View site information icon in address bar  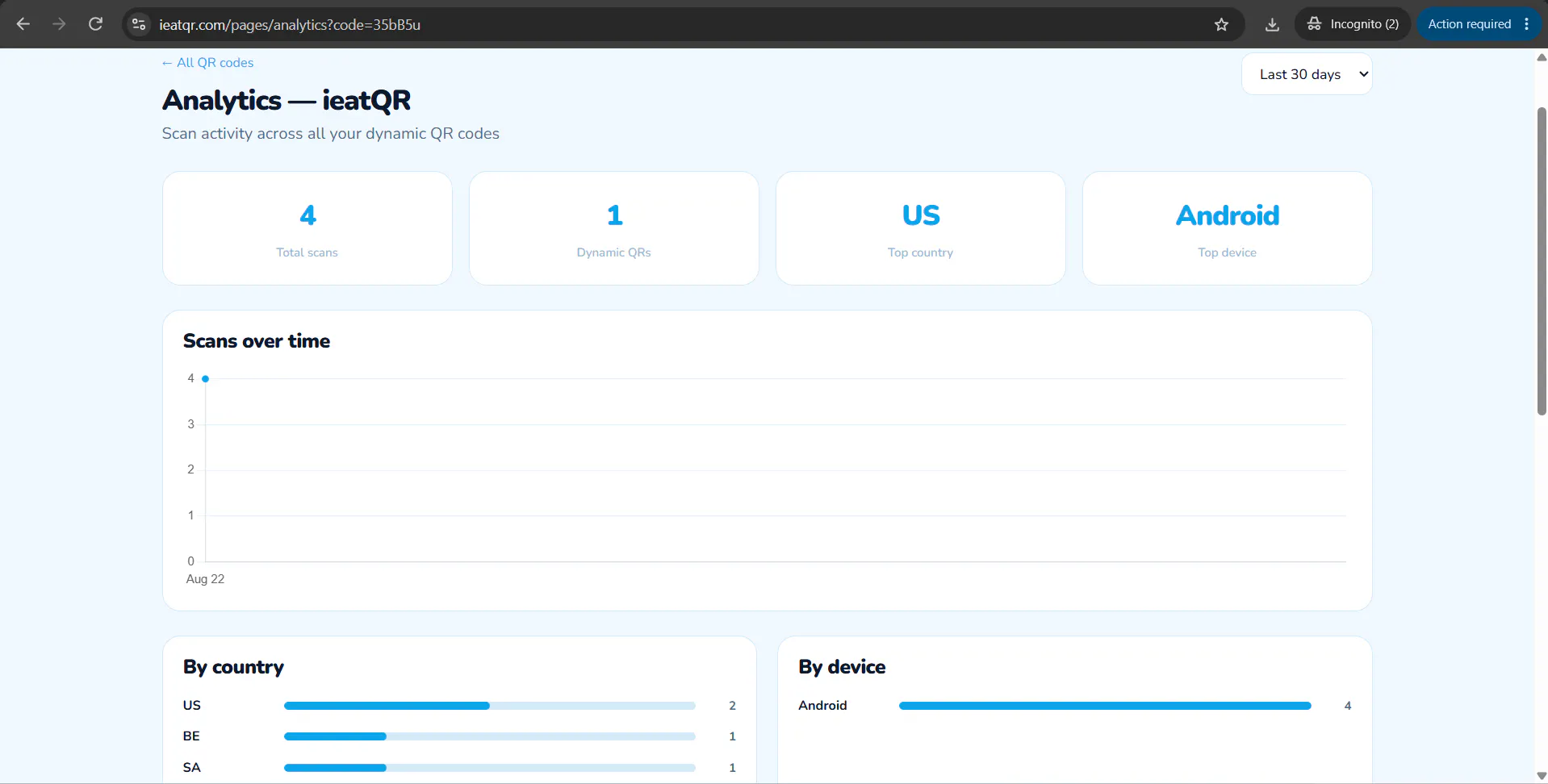coord(139,24)
